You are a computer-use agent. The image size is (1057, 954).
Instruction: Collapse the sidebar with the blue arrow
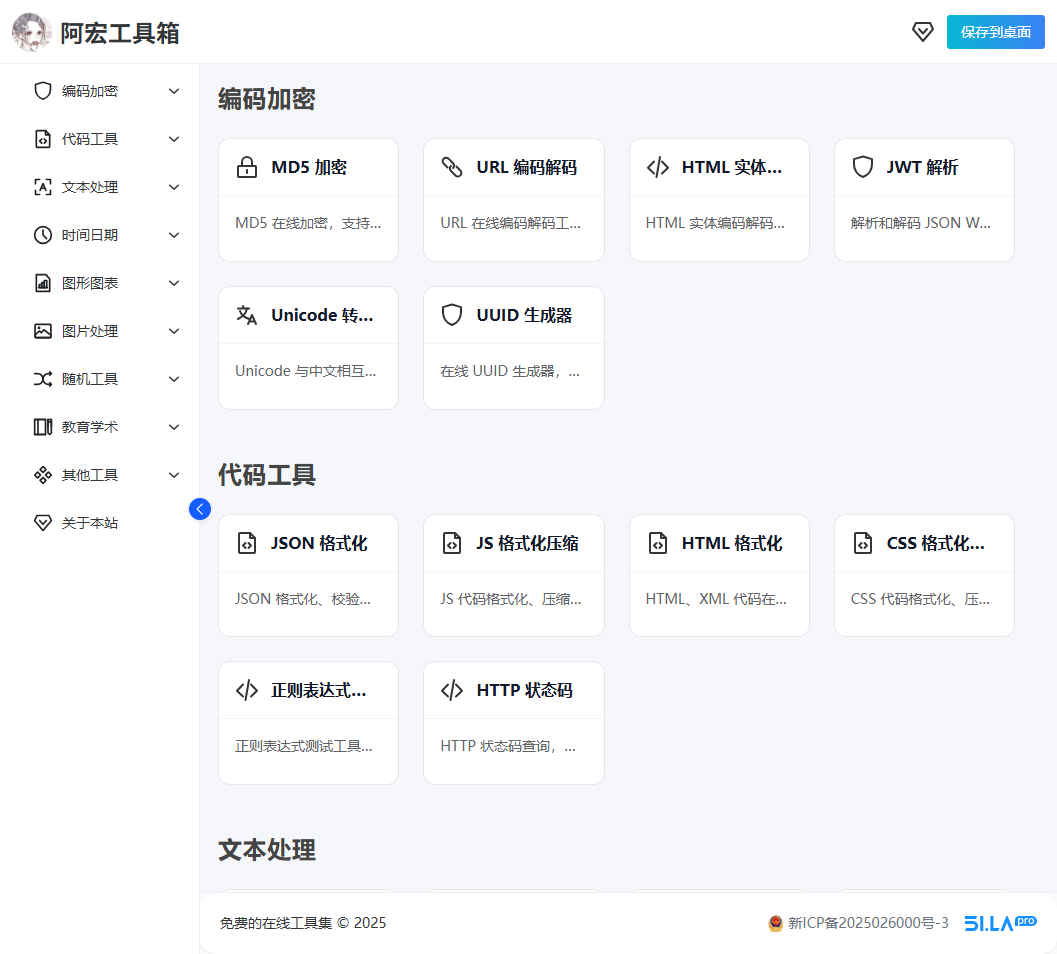coord(200,508)
